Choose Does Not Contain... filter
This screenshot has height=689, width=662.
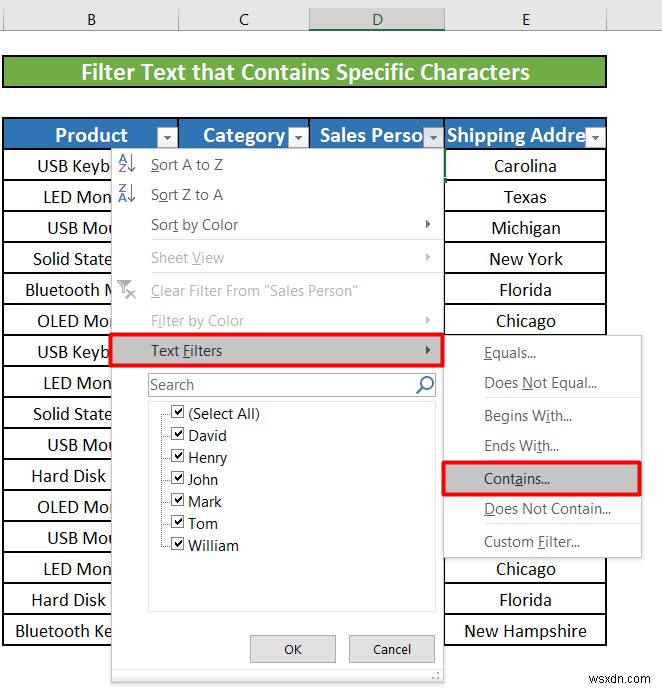[543, 509]
